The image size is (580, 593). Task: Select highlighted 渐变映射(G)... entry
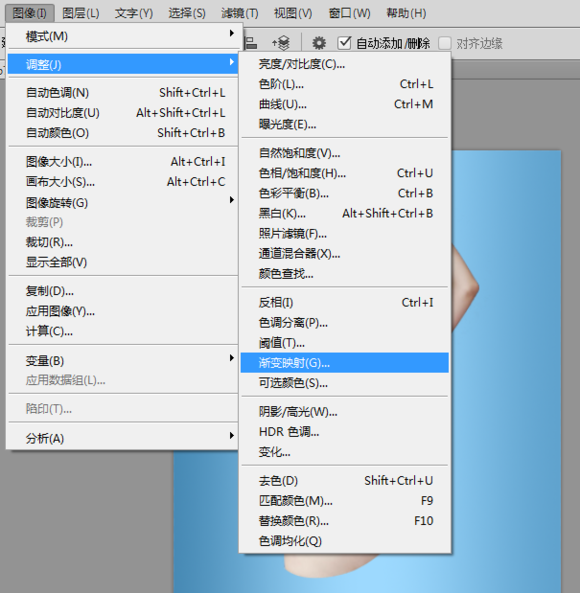344,363
